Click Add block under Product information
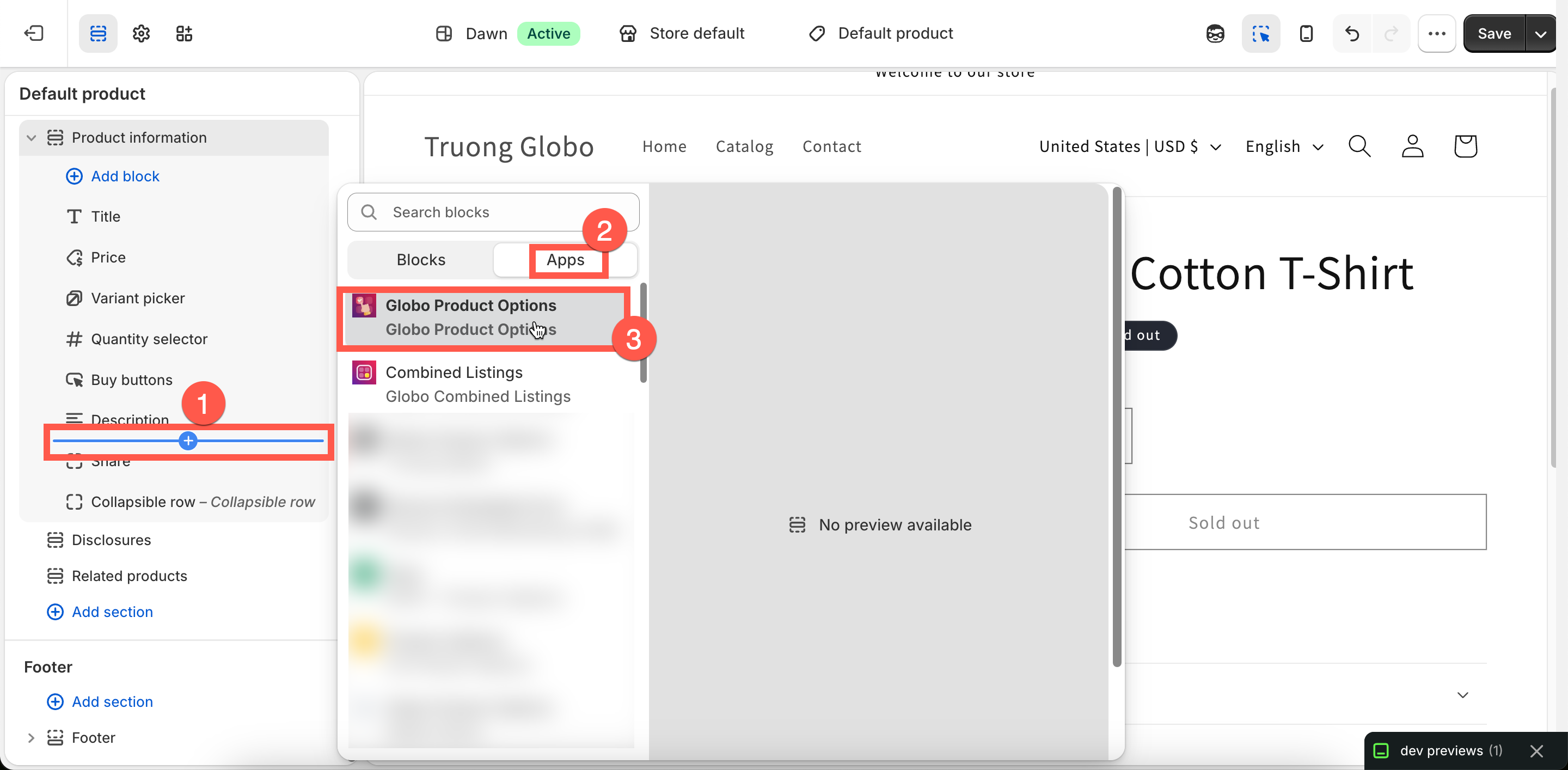Screen dimensions: 1568x770 (x=113, y=176)
